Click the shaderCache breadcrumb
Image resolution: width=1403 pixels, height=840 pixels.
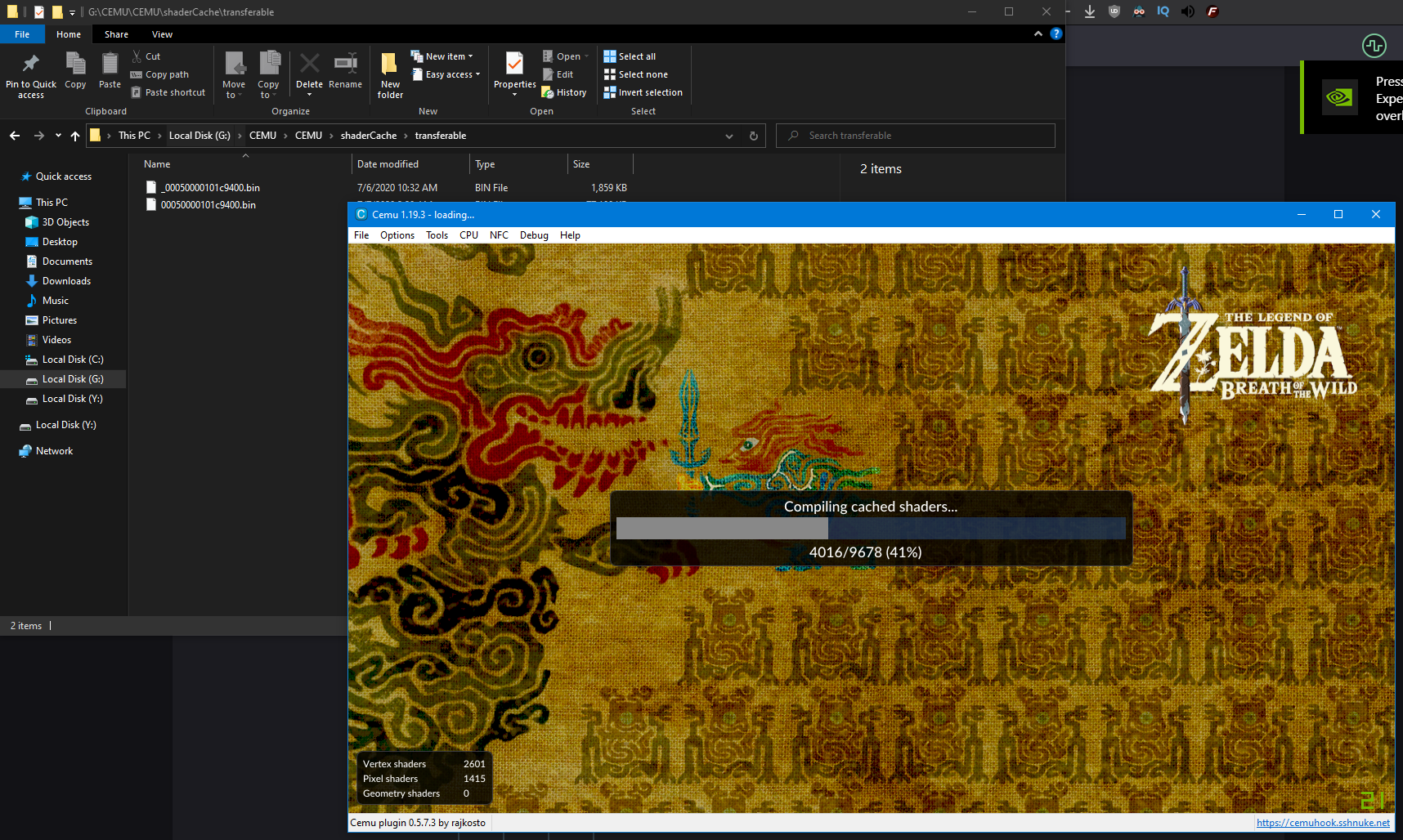point(369,136)
